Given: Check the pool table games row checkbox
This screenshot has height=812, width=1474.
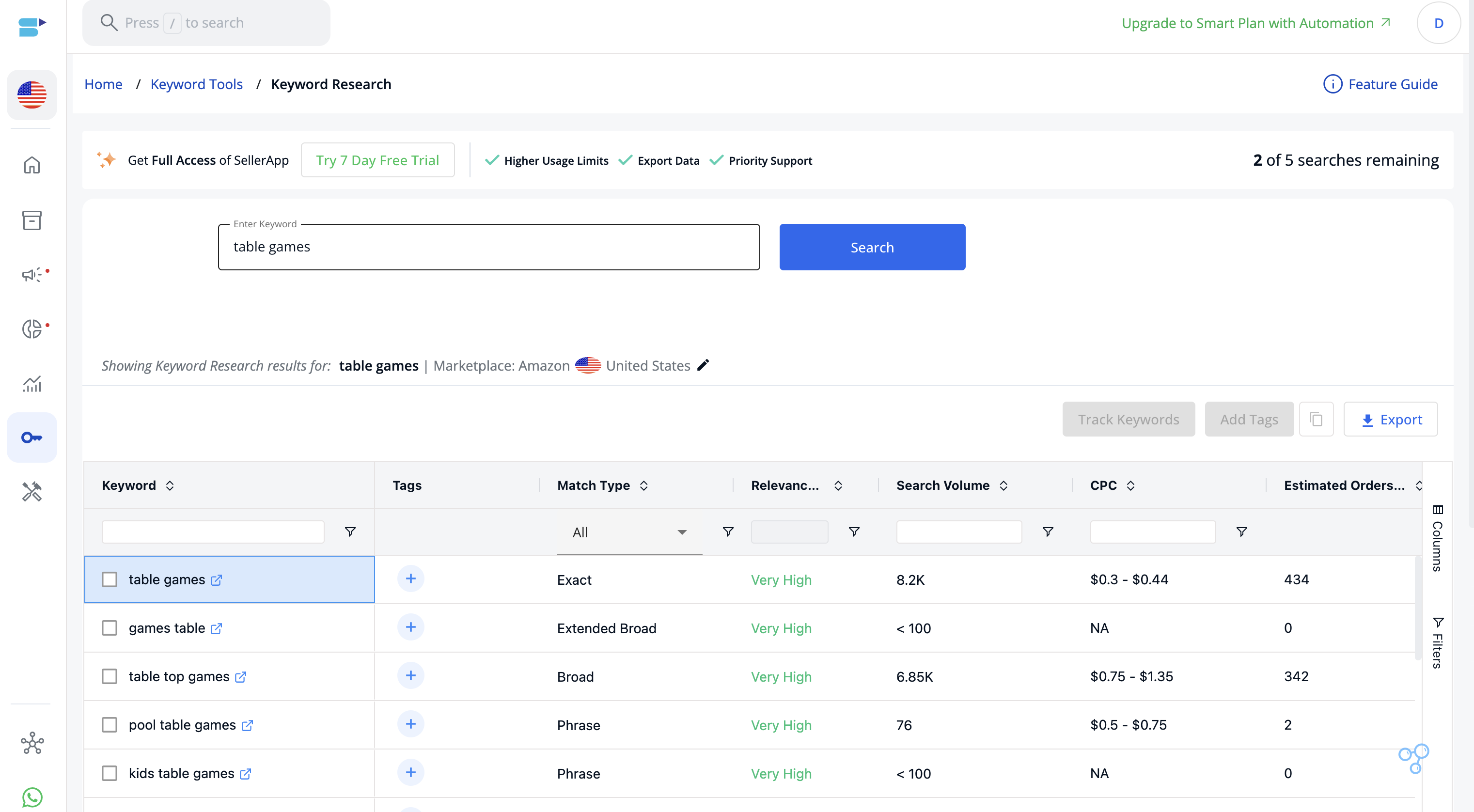Looking at the screenshot, I should pyautogui.click(x=110, y=725).
